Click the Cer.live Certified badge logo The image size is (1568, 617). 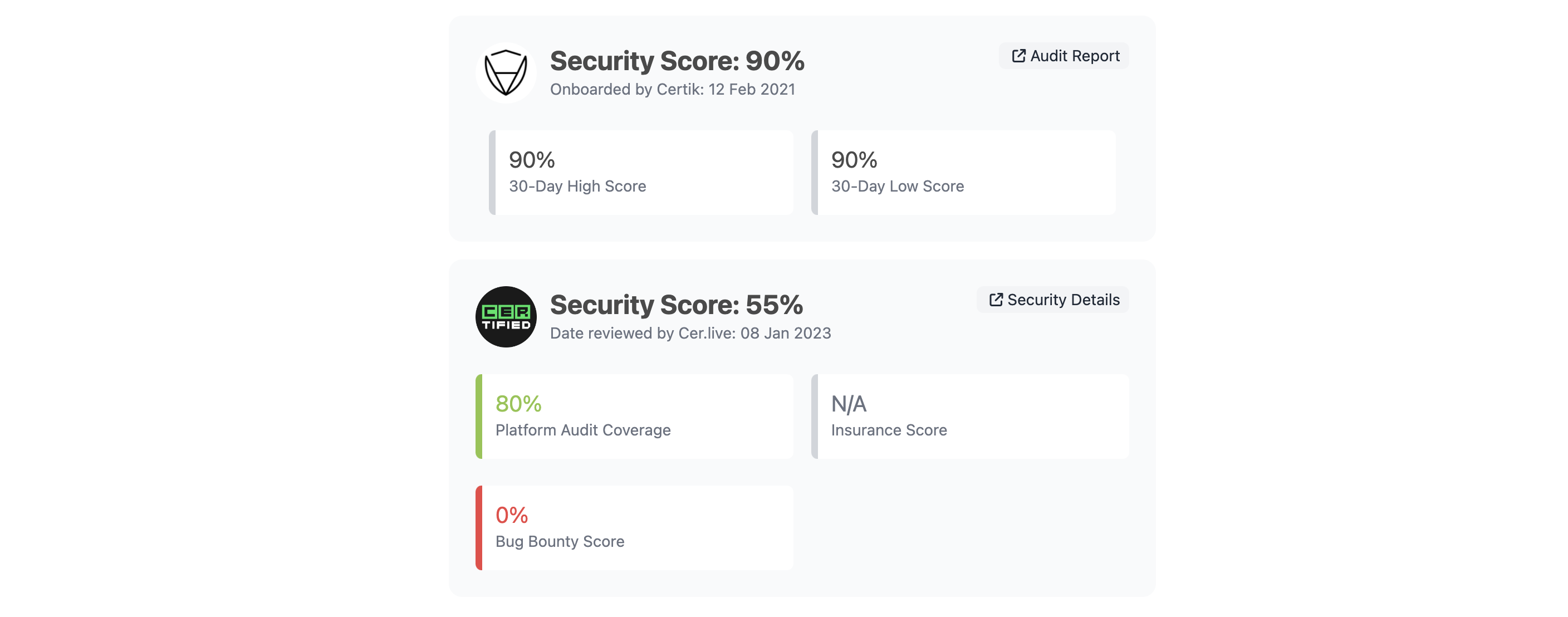click(506, 317)
